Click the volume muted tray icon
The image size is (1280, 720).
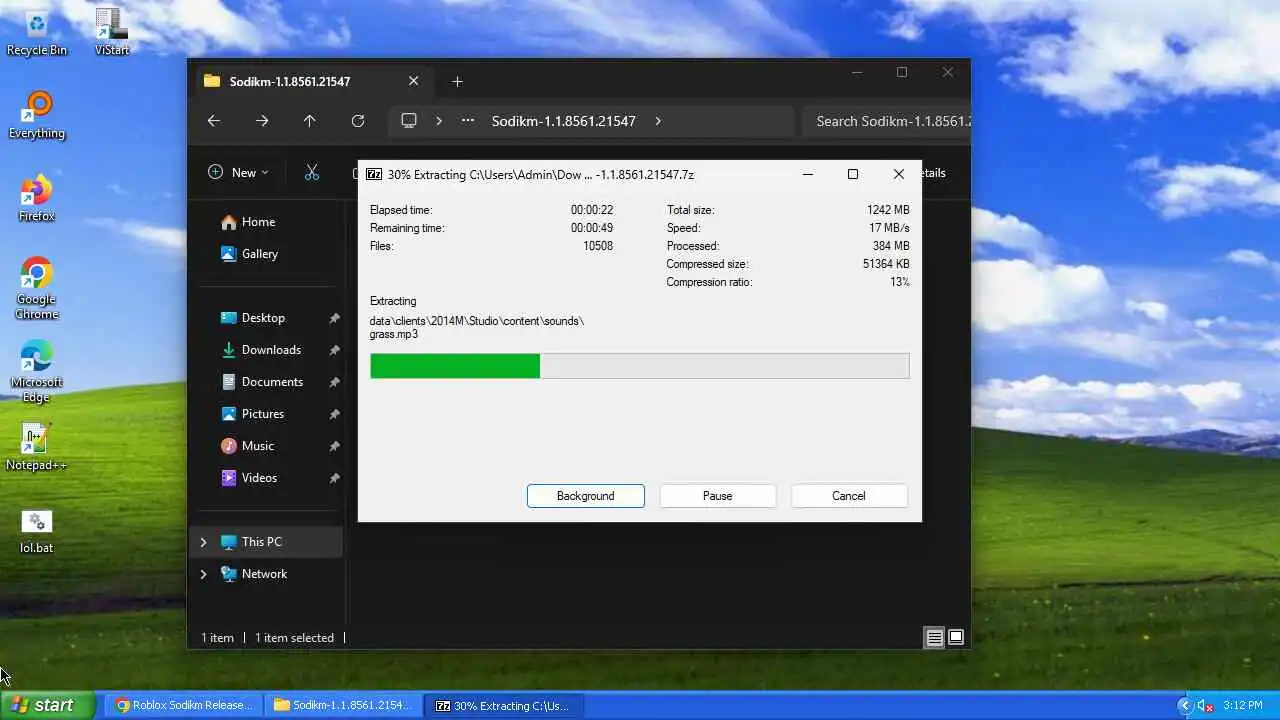tap(1205, 706)
